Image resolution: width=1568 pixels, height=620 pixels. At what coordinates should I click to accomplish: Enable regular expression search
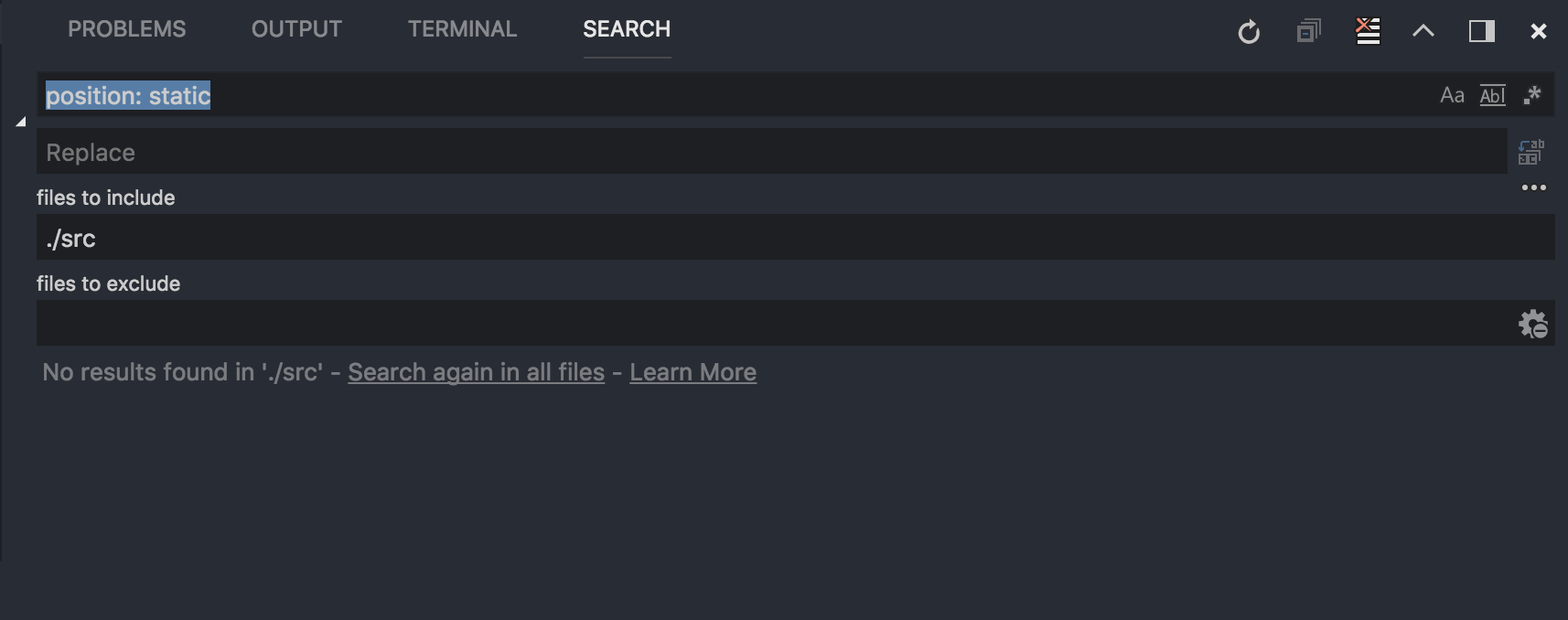click(1531, 94)
